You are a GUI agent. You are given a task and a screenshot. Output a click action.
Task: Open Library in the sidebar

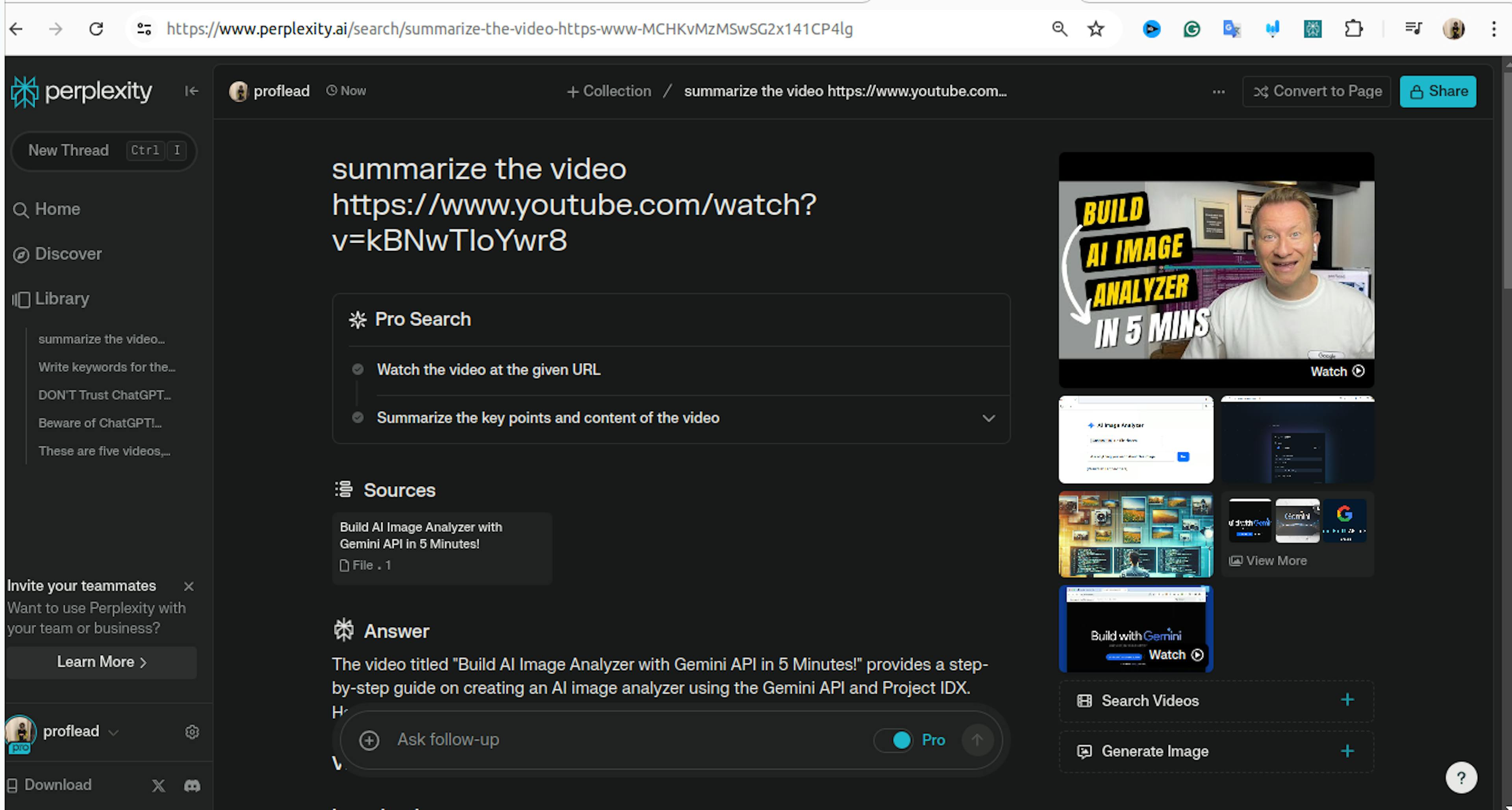(x=51, y=299)
